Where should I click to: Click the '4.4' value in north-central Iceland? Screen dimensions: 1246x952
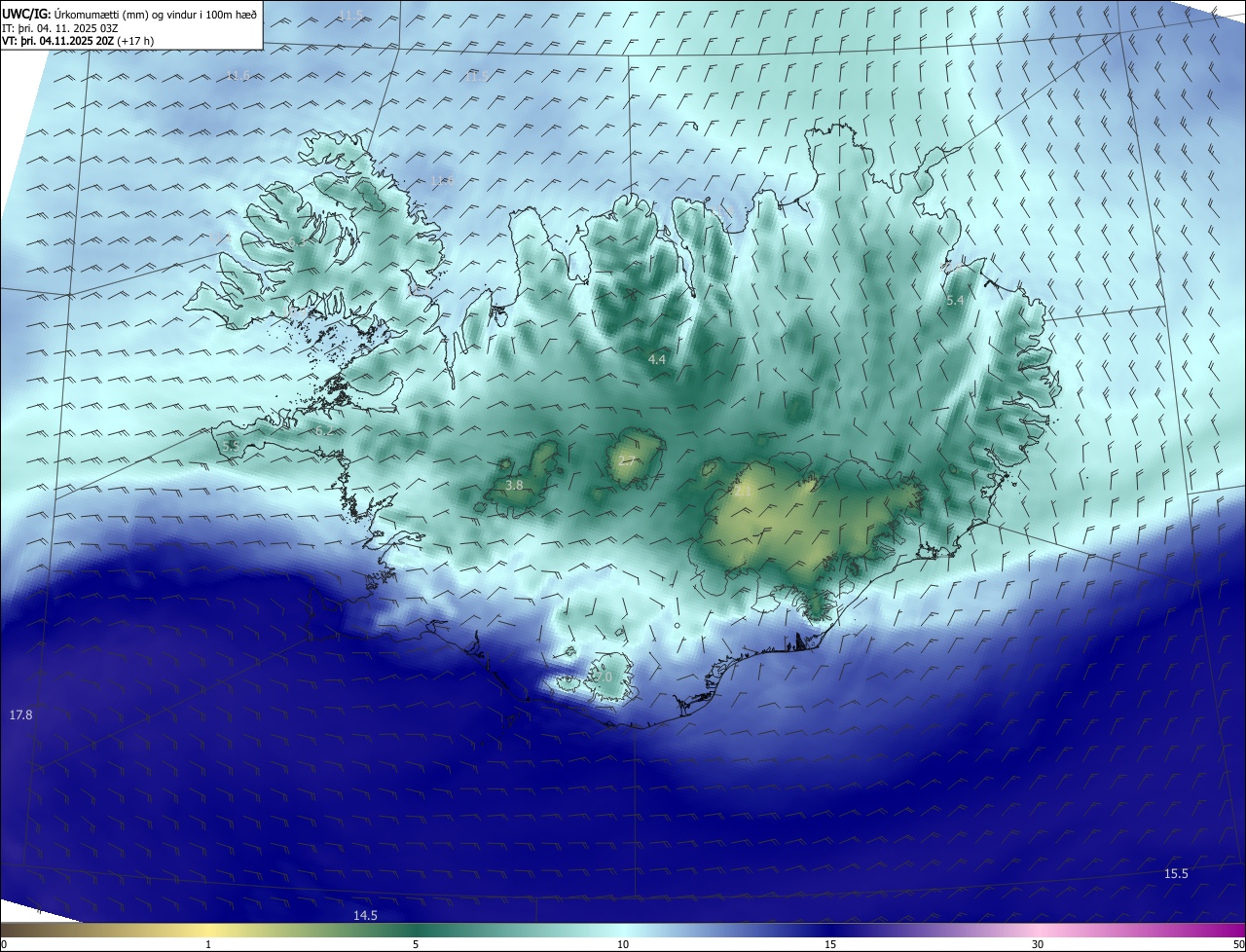tap(657, 359)
